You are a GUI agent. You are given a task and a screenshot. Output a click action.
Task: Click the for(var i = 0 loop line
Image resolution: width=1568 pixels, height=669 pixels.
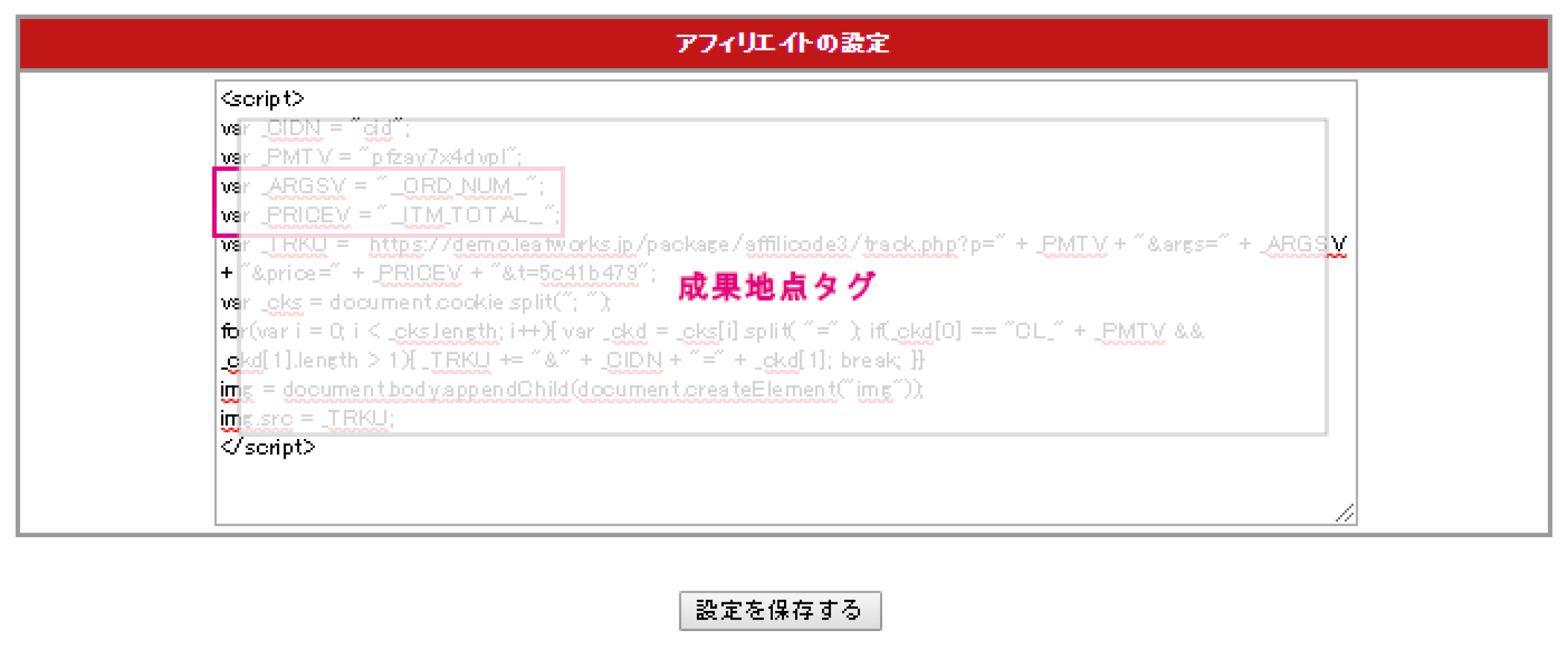pyautogui.click(x=713, y=331)
